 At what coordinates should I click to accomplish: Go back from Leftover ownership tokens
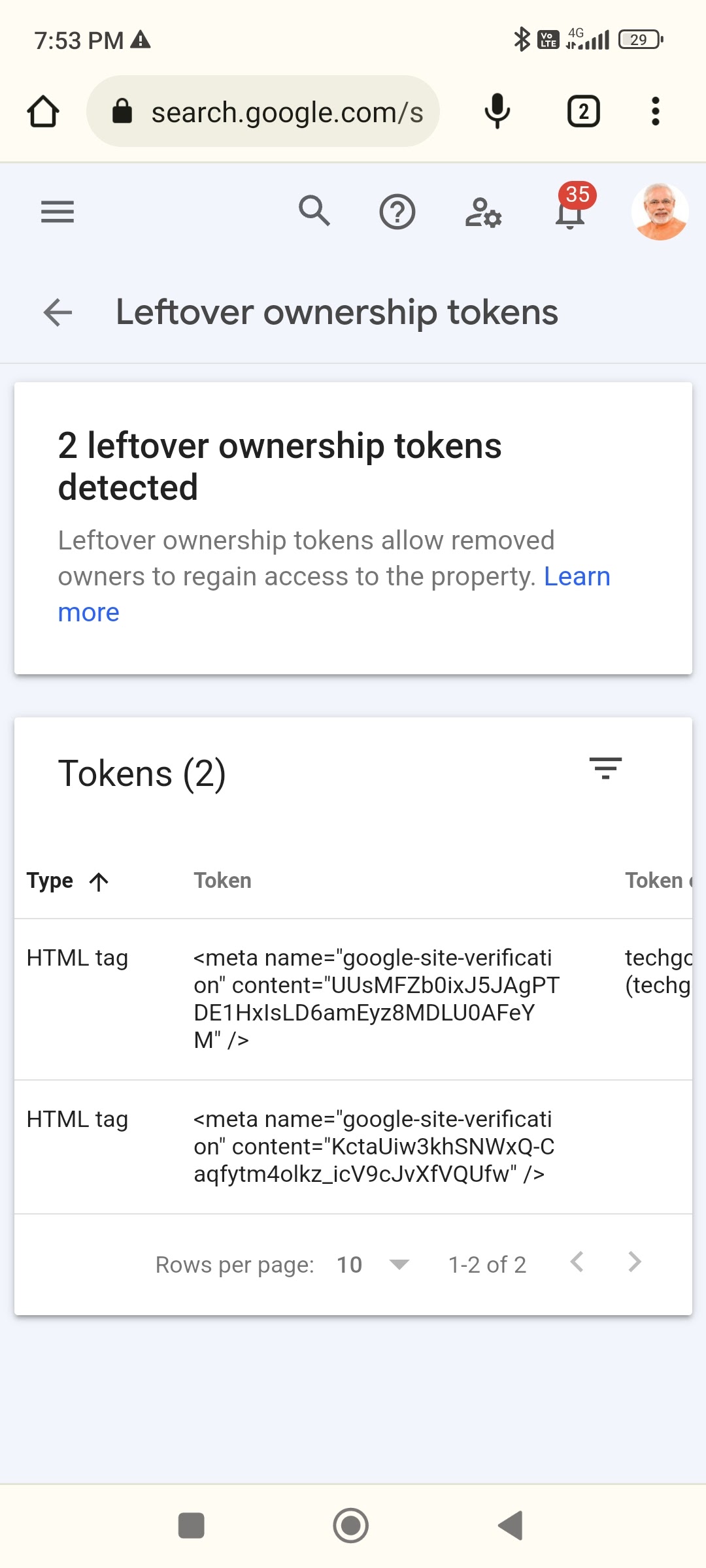point(58,312)
